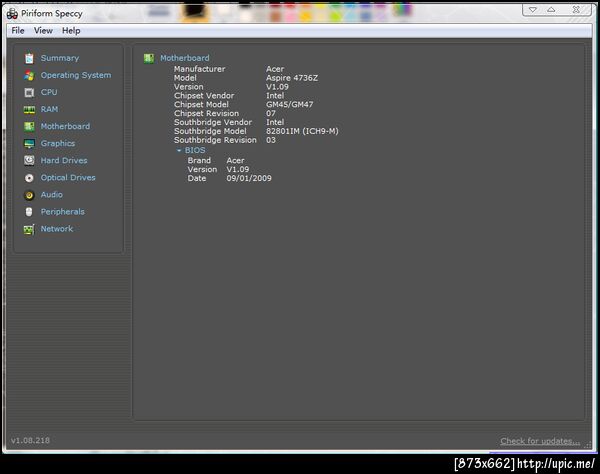Click the BIOS Brand label
Viewport: 600px width, 474px height.
click(199, 161)
